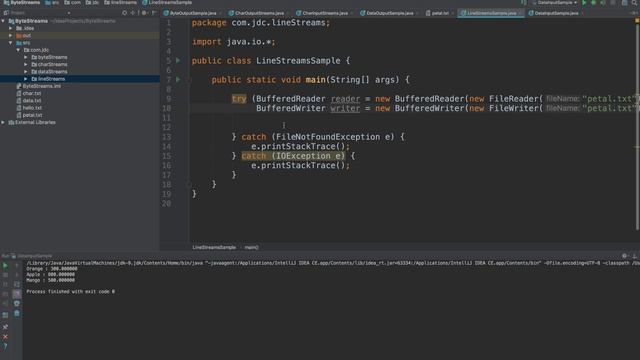Screen dimensions: 640x360
Task: Expand the .idea folder
Action: coord(11,28)
